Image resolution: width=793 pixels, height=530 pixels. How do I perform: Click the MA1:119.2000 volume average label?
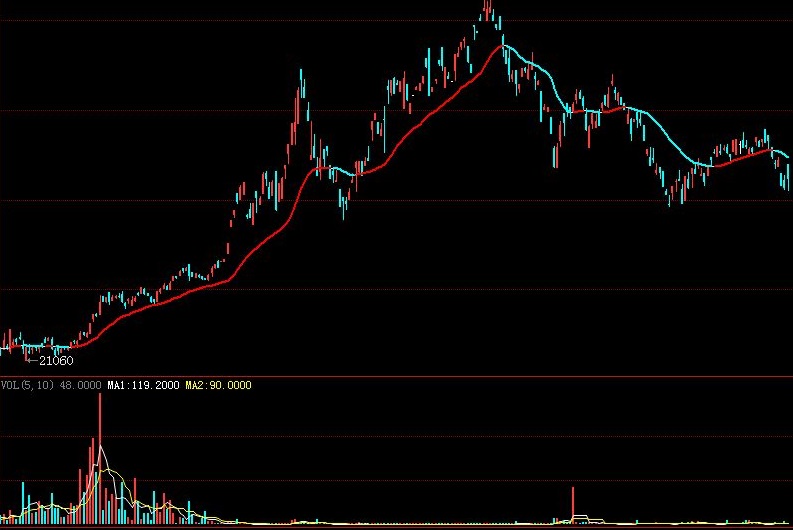click(143, 385)
